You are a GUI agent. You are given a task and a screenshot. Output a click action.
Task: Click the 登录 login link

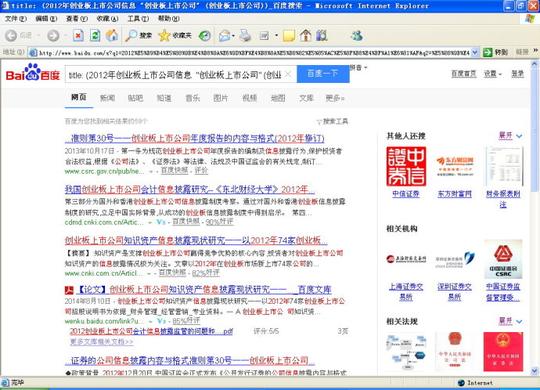pos(517,74)
